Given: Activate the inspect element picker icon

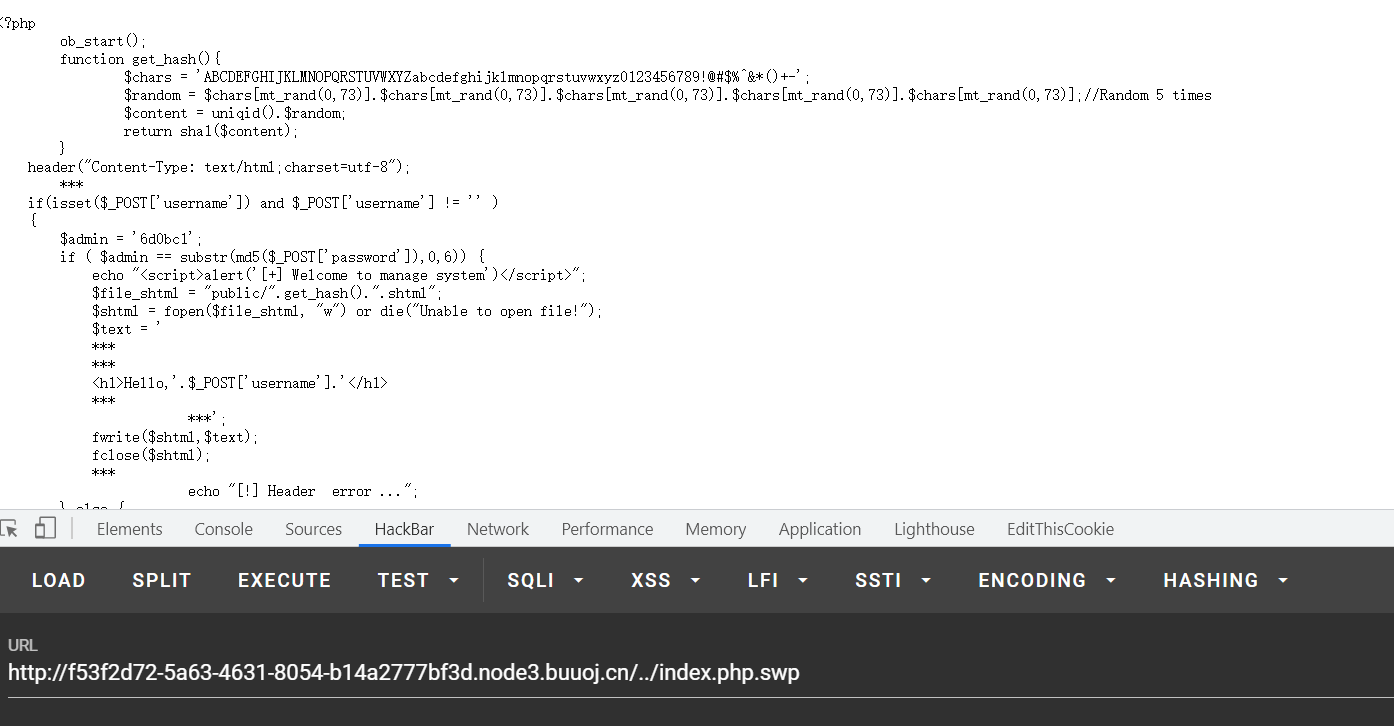Looking at the screenshot, I should coord(10,529).
